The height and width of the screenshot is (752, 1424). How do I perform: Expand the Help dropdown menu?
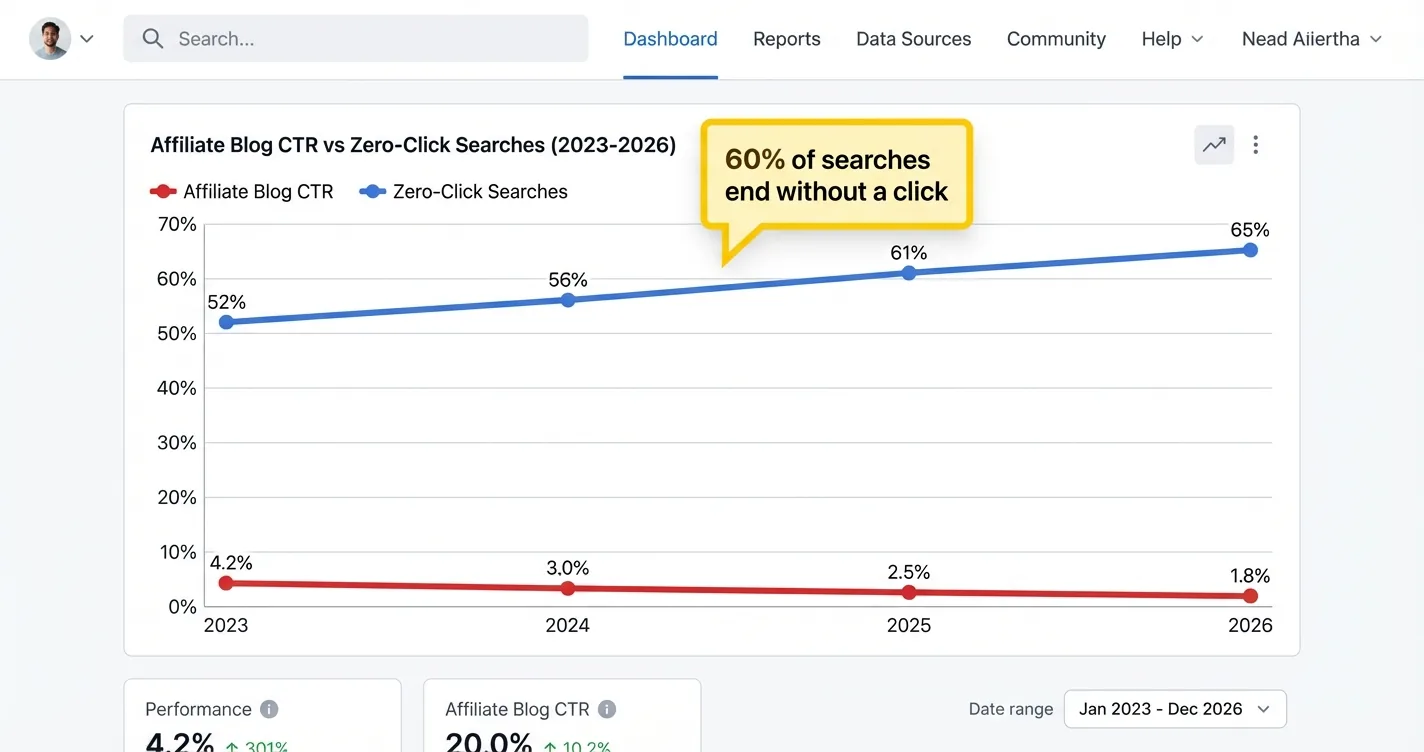[x=1172, y=38]
